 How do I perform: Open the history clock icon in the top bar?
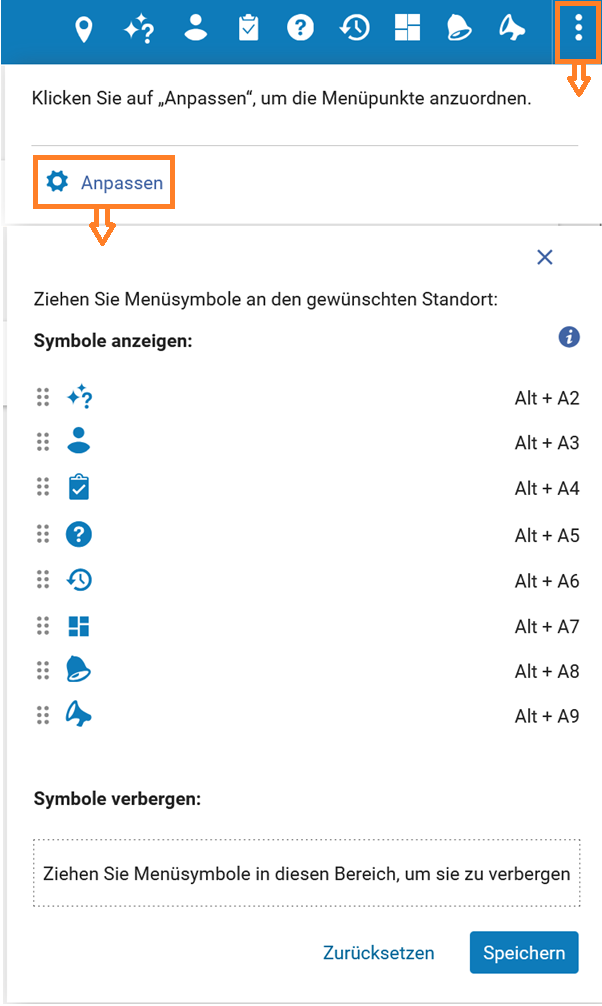354,28
